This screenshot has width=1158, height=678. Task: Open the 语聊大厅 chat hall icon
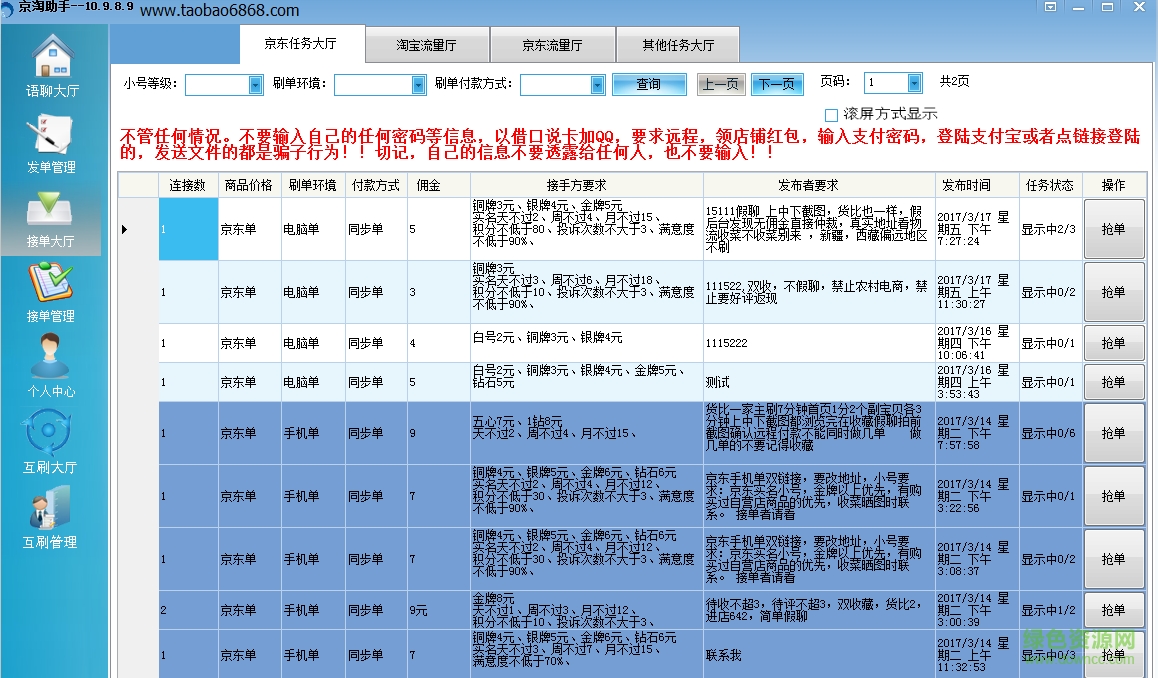[52, 65]
